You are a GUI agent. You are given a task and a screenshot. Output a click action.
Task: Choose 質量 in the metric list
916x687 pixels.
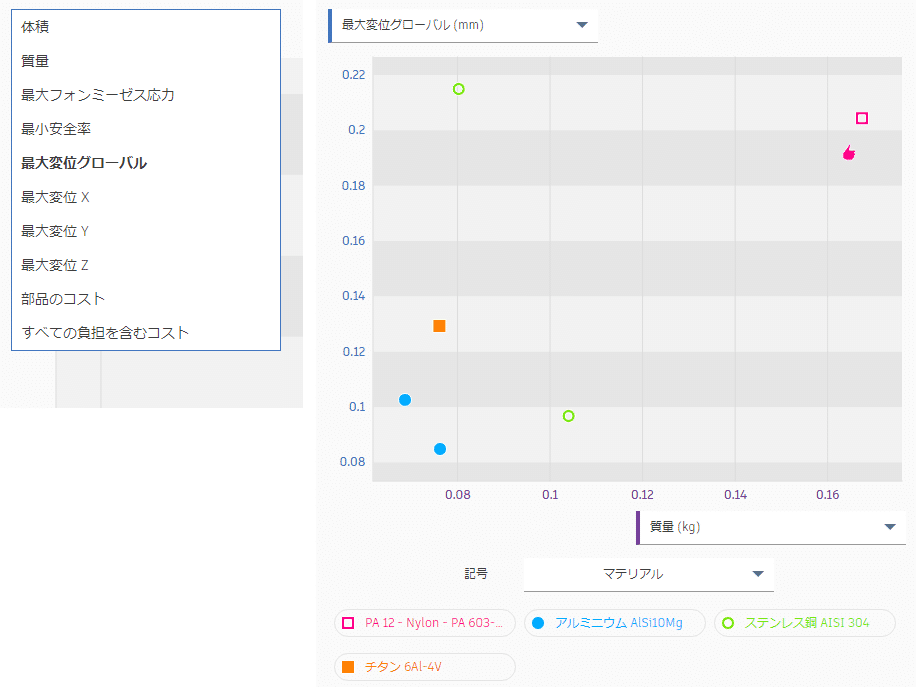(x=146, y=61)
